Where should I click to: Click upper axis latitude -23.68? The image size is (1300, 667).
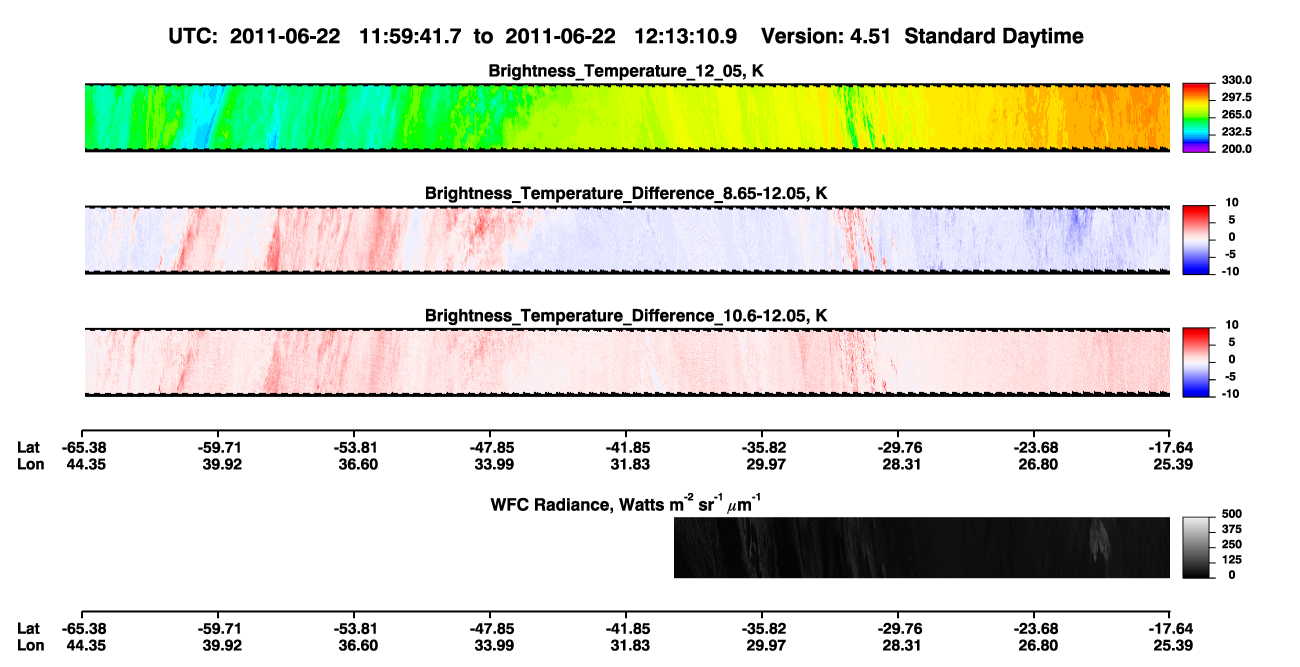click(1034, 448)
